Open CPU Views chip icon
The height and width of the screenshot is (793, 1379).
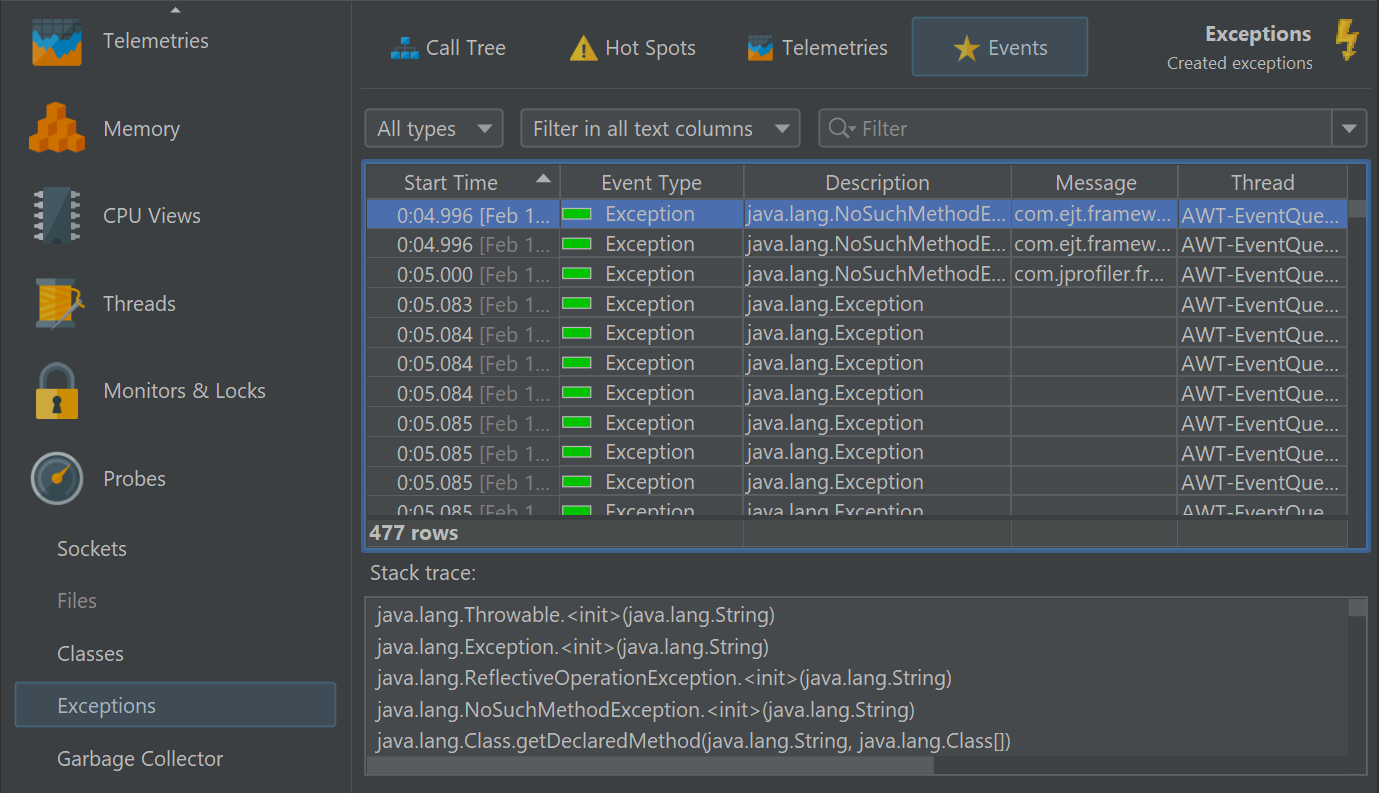coord(57,216)
